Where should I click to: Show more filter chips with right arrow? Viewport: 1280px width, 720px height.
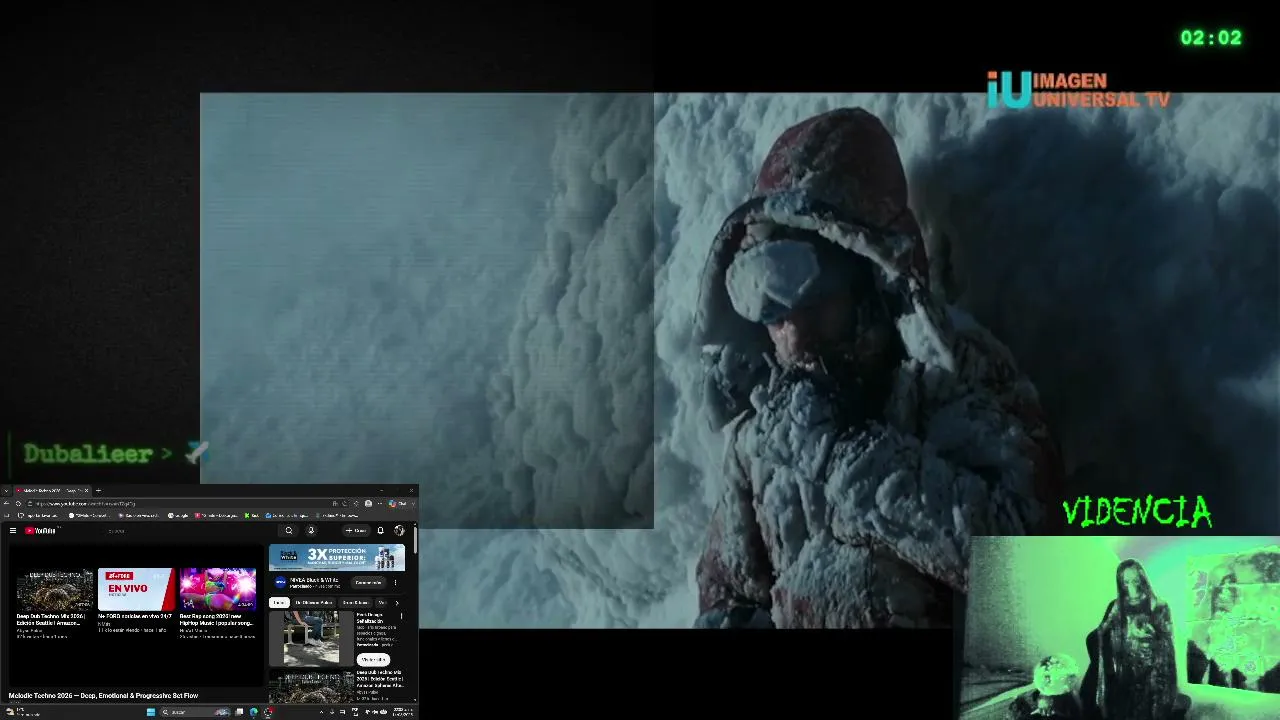397,602
